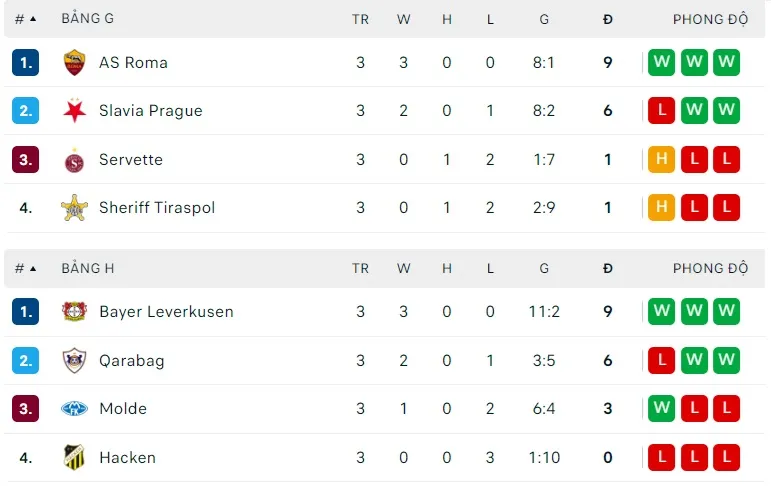Click Molde's green W form badge
This screenshot has width=771, height=486.
(x=661, y=409)
